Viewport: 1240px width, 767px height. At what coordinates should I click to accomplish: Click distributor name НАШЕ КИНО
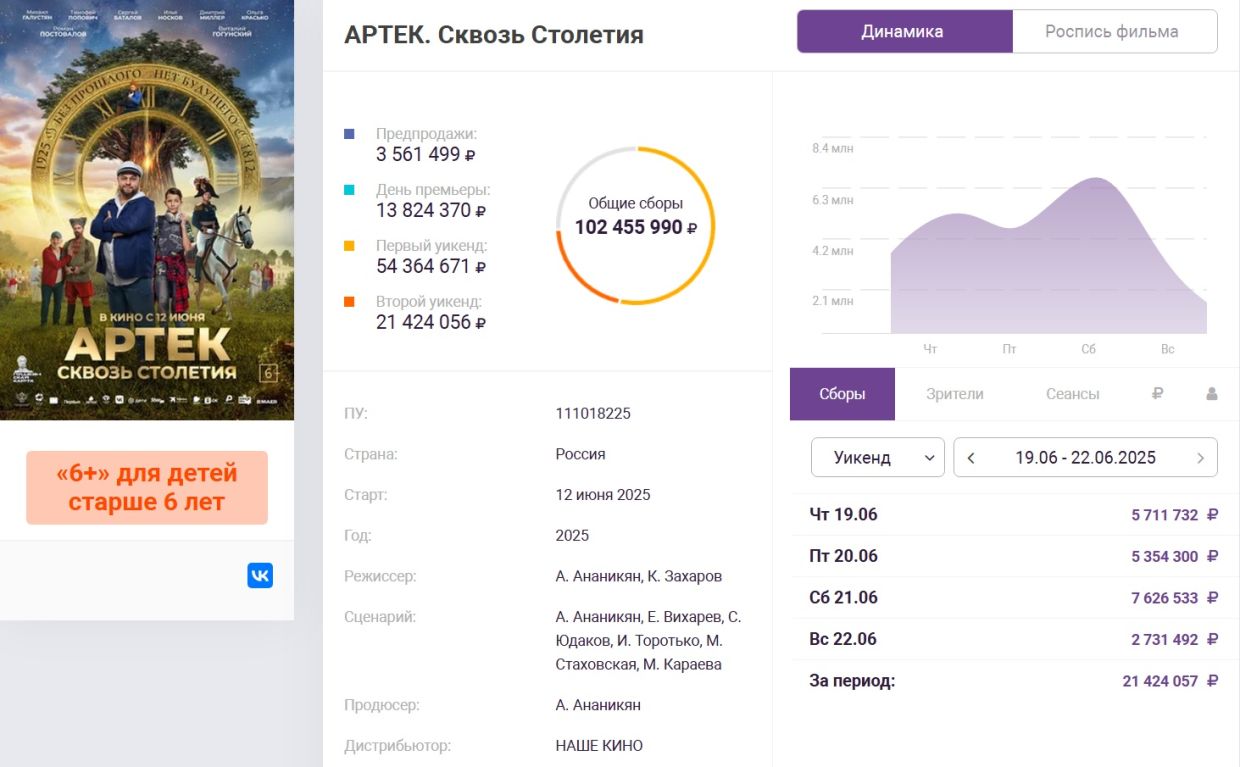(x=599, y=745)
